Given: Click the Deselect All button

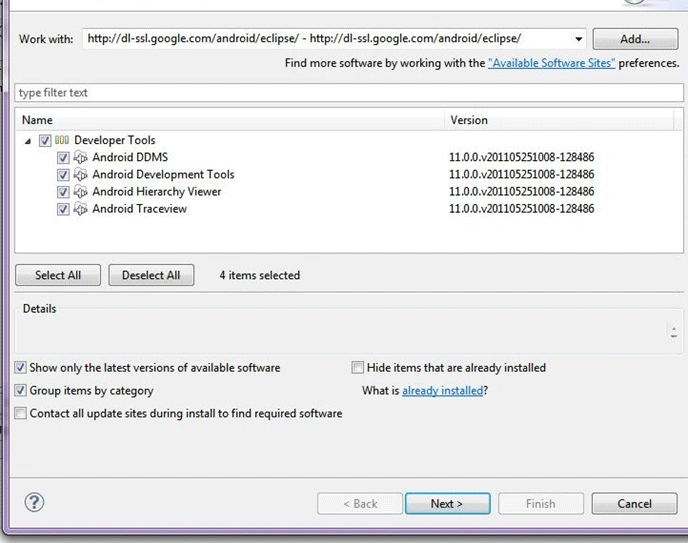Looking at the screenshot, I should [x=151, y=275].
